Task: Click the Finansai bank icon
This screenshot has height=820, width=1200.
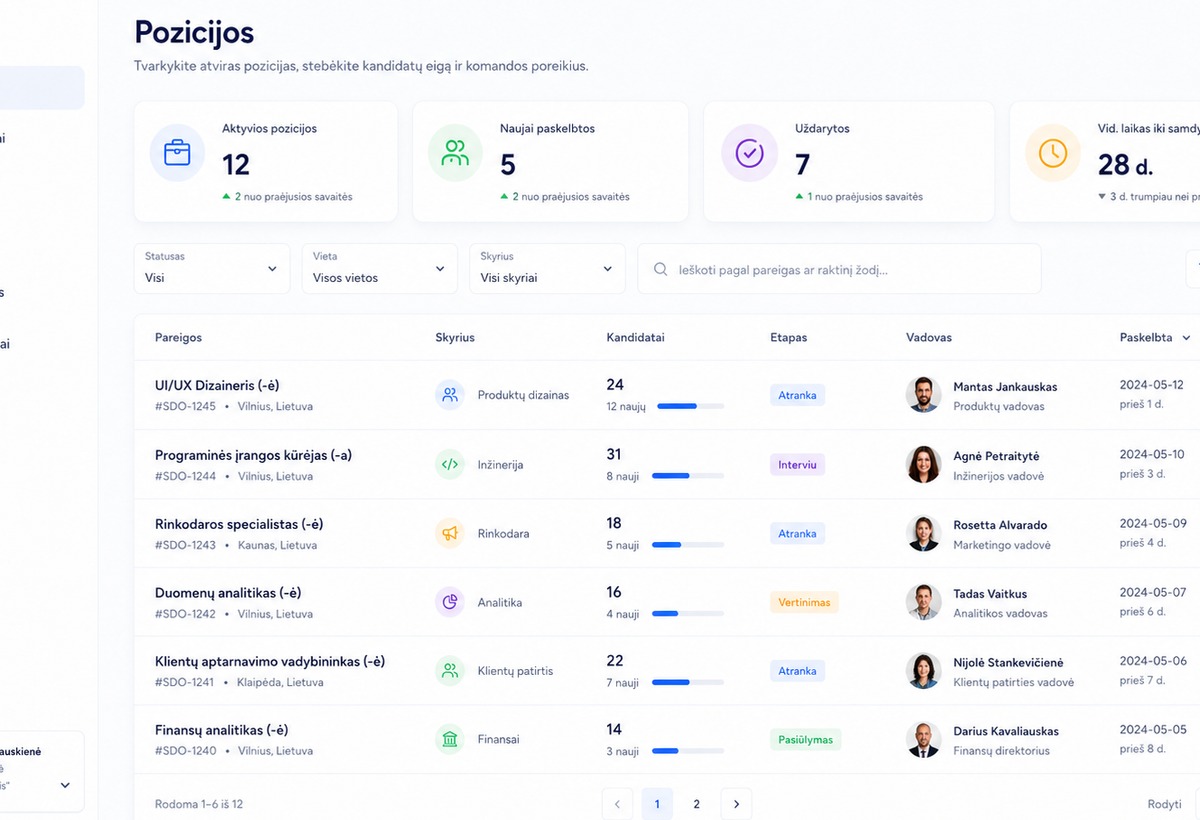Action: click(450, 739)
